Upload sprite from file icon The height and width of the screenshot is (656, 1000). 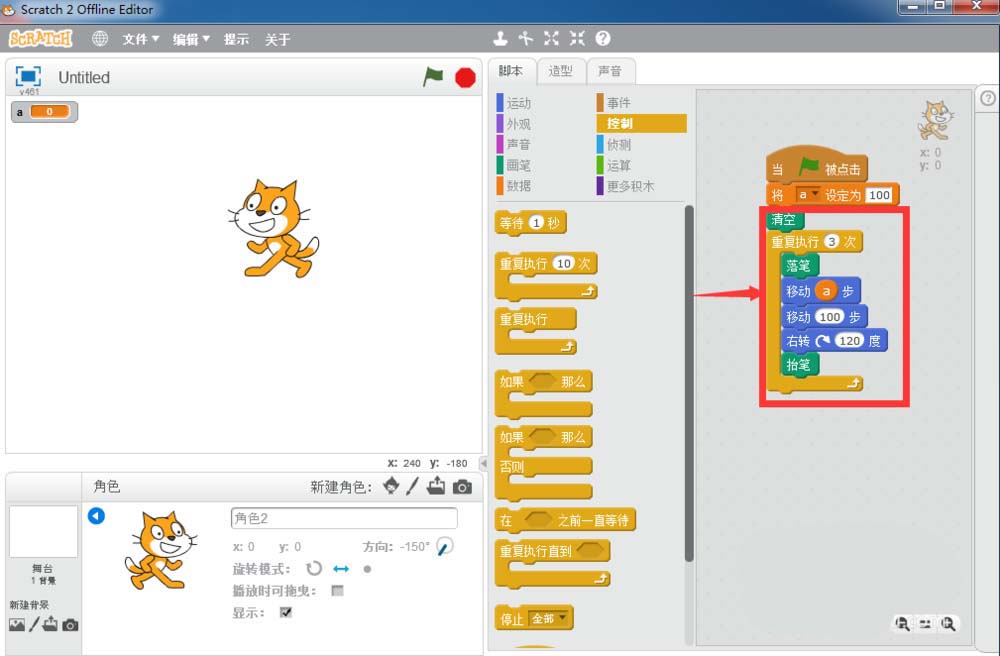(436, 486)
